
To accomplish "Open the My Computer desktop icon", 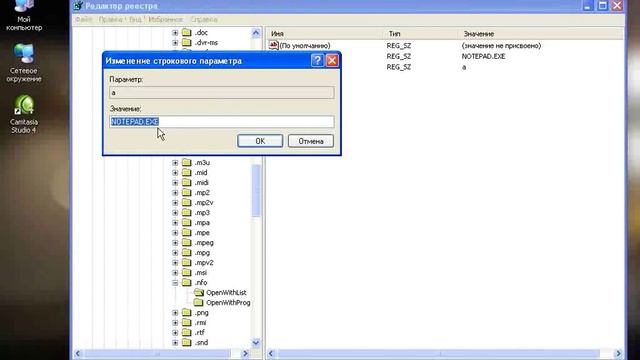I will 24,15.
